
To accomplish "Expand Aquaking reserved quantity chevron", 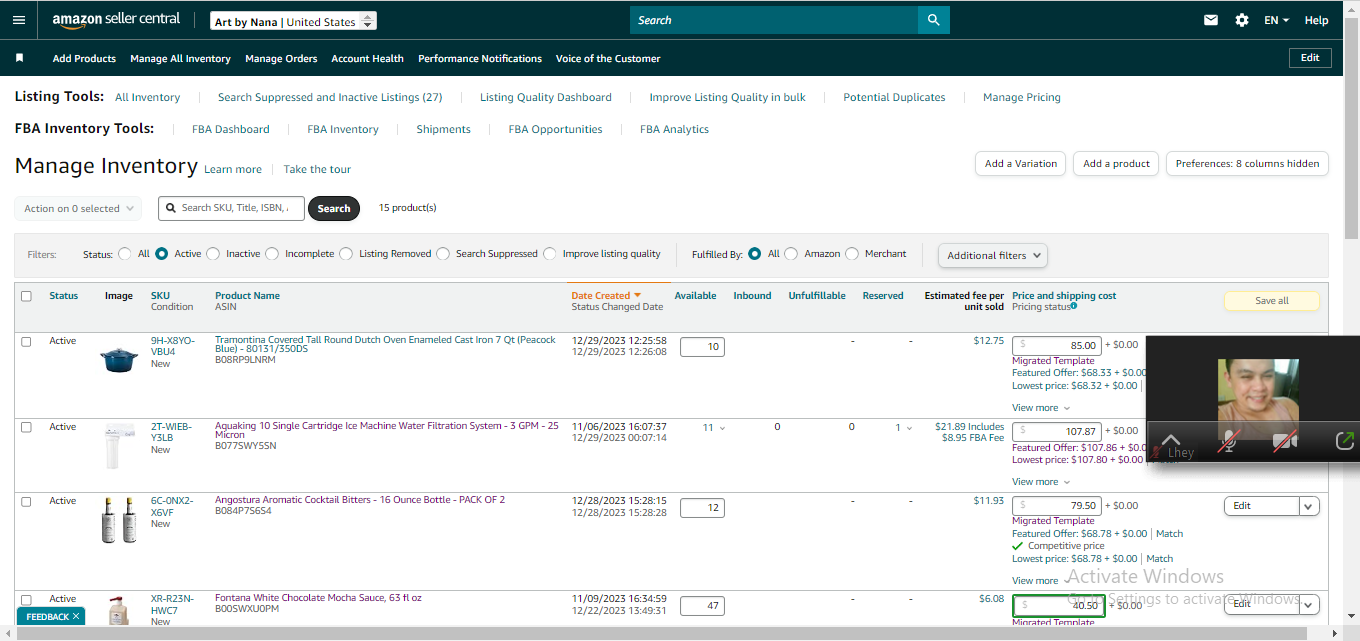I will (x=909, y=428).
